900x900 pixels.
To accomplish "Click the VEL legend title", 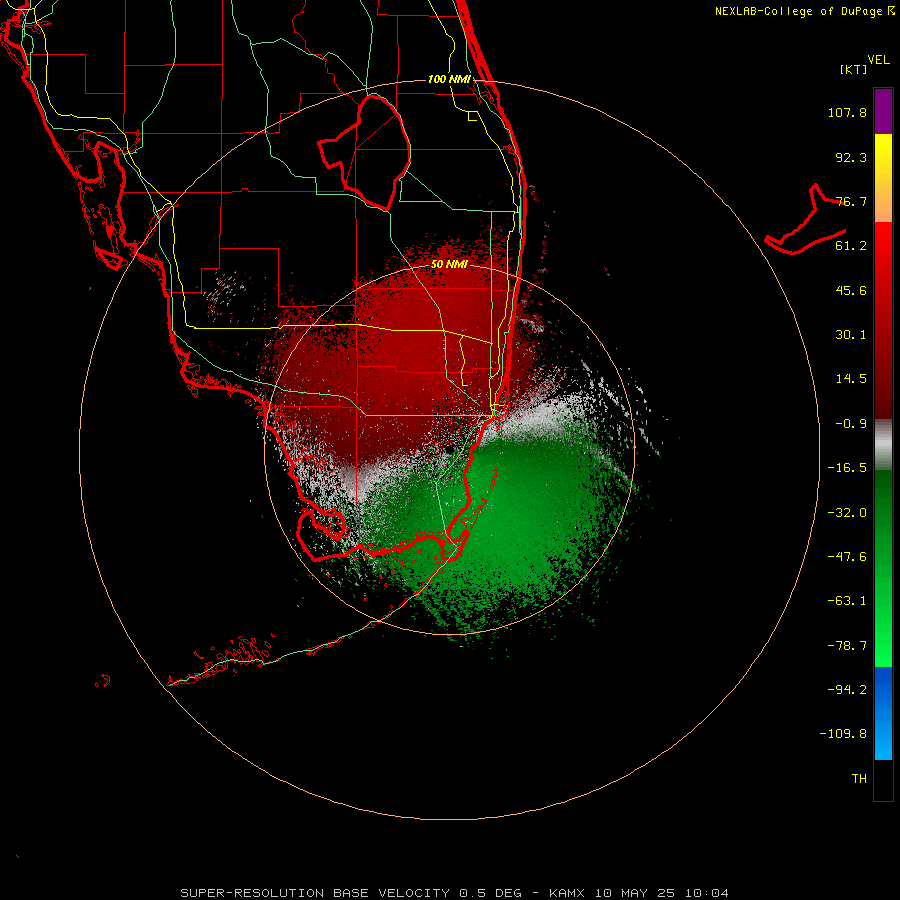I will (x=878, y=60).
